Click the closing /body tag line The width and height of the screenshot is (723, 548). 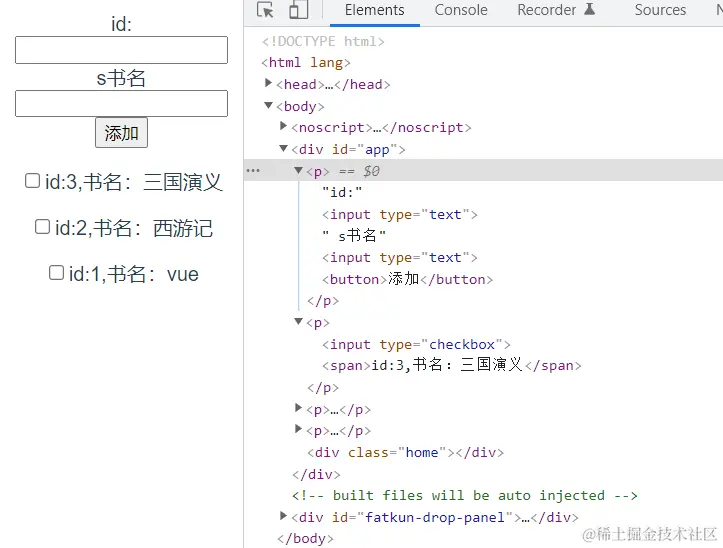coord(305,538)
